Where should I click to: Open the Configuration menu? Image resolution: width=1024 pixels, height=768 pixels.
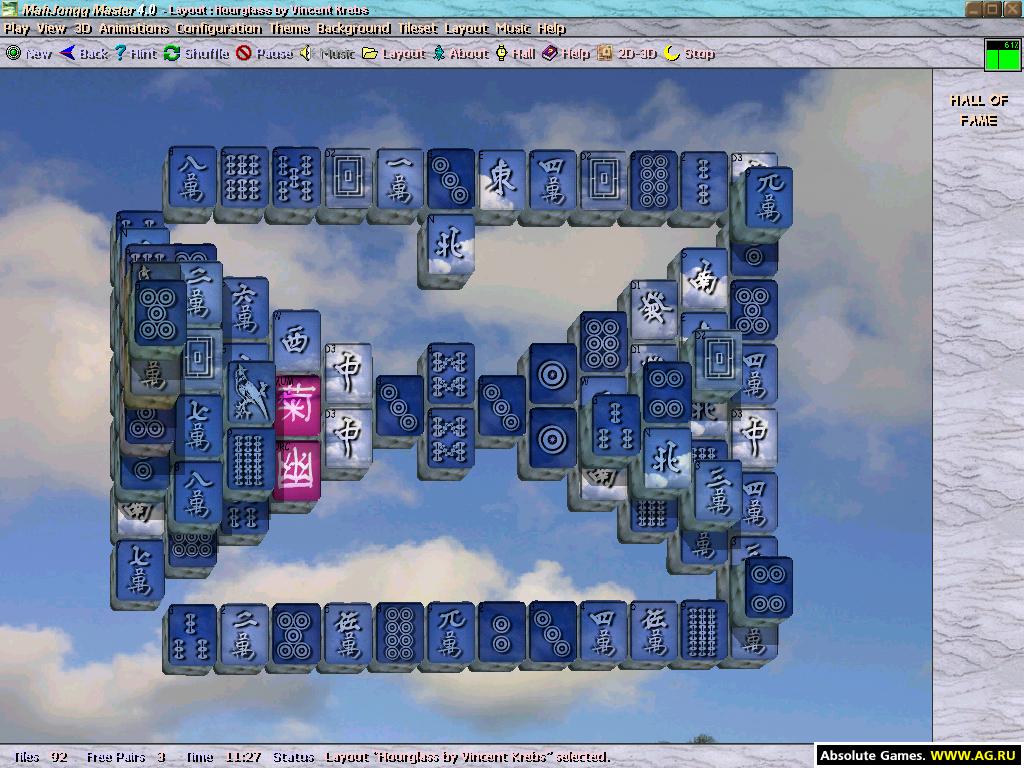pyautogui.click(x=219, y=29)
